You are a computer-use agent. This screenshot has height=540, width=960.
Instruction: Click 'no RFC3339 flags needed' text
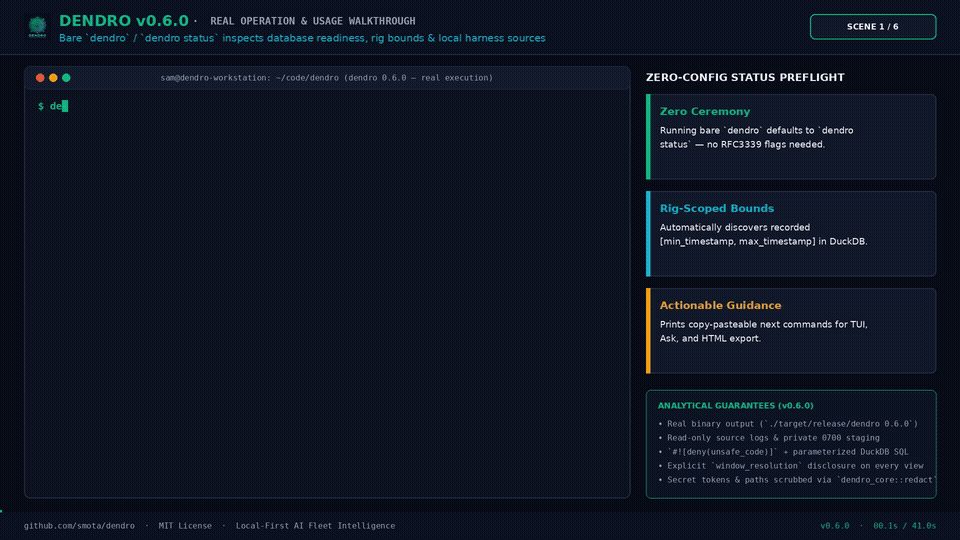767,144
